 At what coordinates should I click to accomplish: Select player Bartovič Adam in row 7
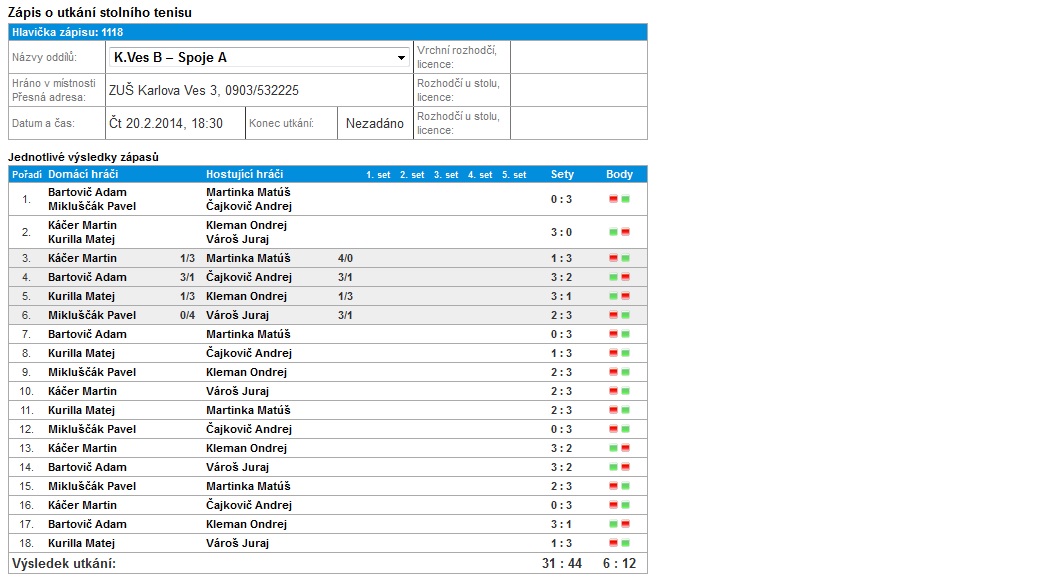point(87,334)
